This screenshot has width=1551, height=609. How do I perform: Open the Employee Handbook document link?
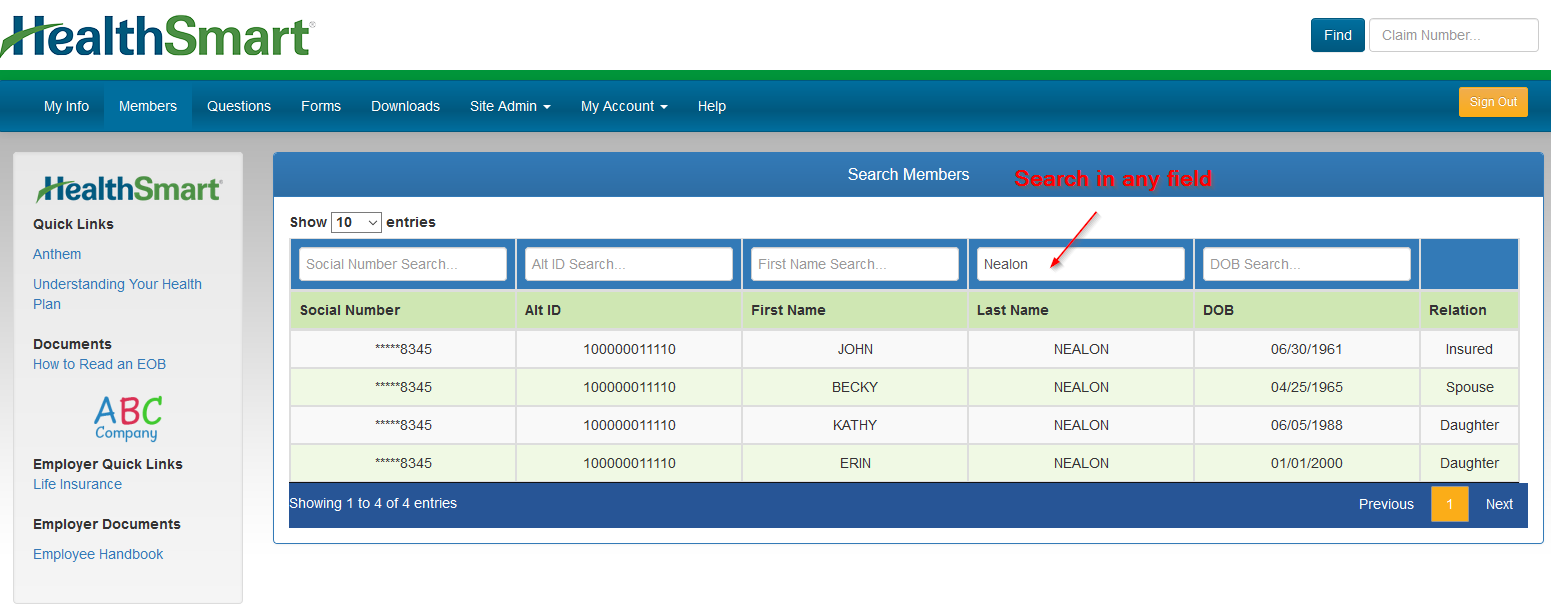98,554
